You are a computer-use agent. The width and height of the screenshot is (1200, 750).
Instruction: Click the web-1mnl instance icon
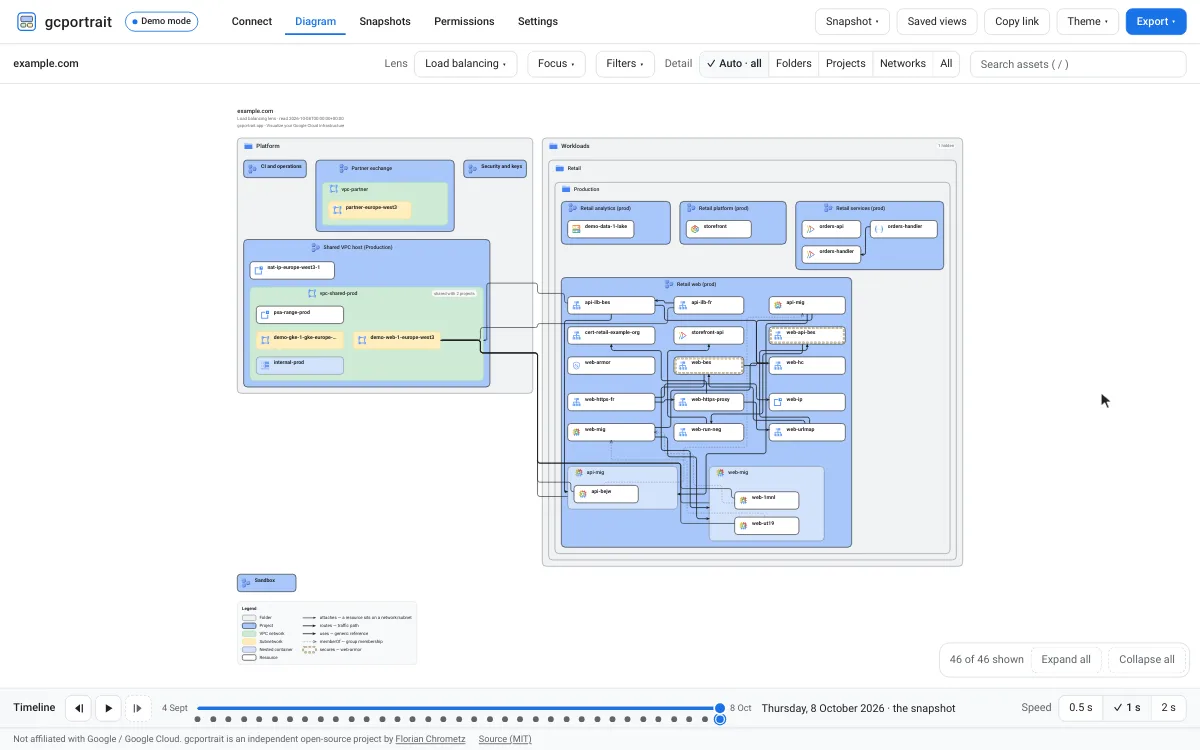742,498
